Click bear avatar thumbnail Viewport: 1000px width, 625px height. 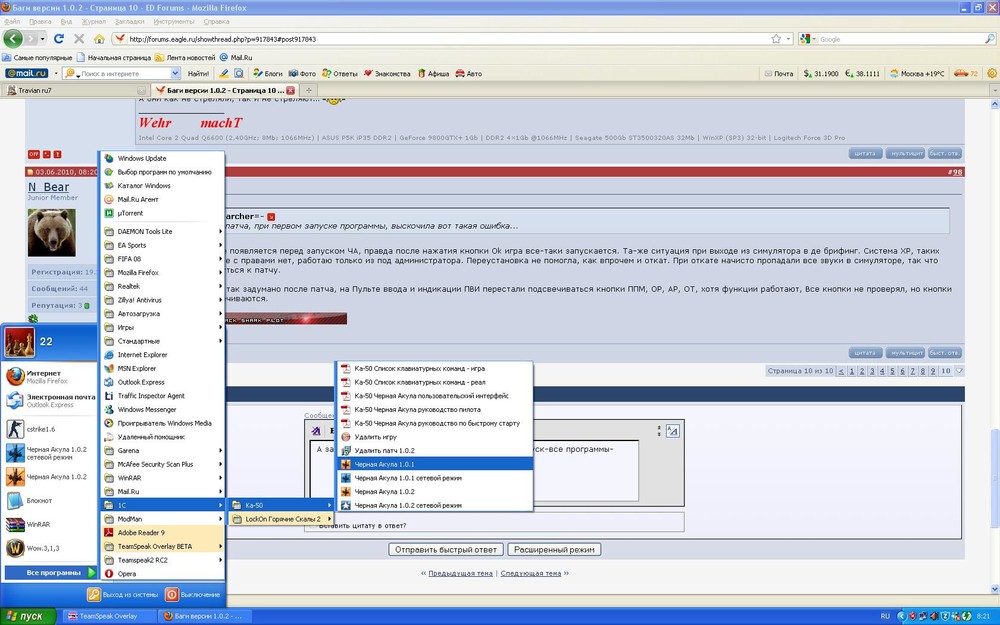click(52, 233)
